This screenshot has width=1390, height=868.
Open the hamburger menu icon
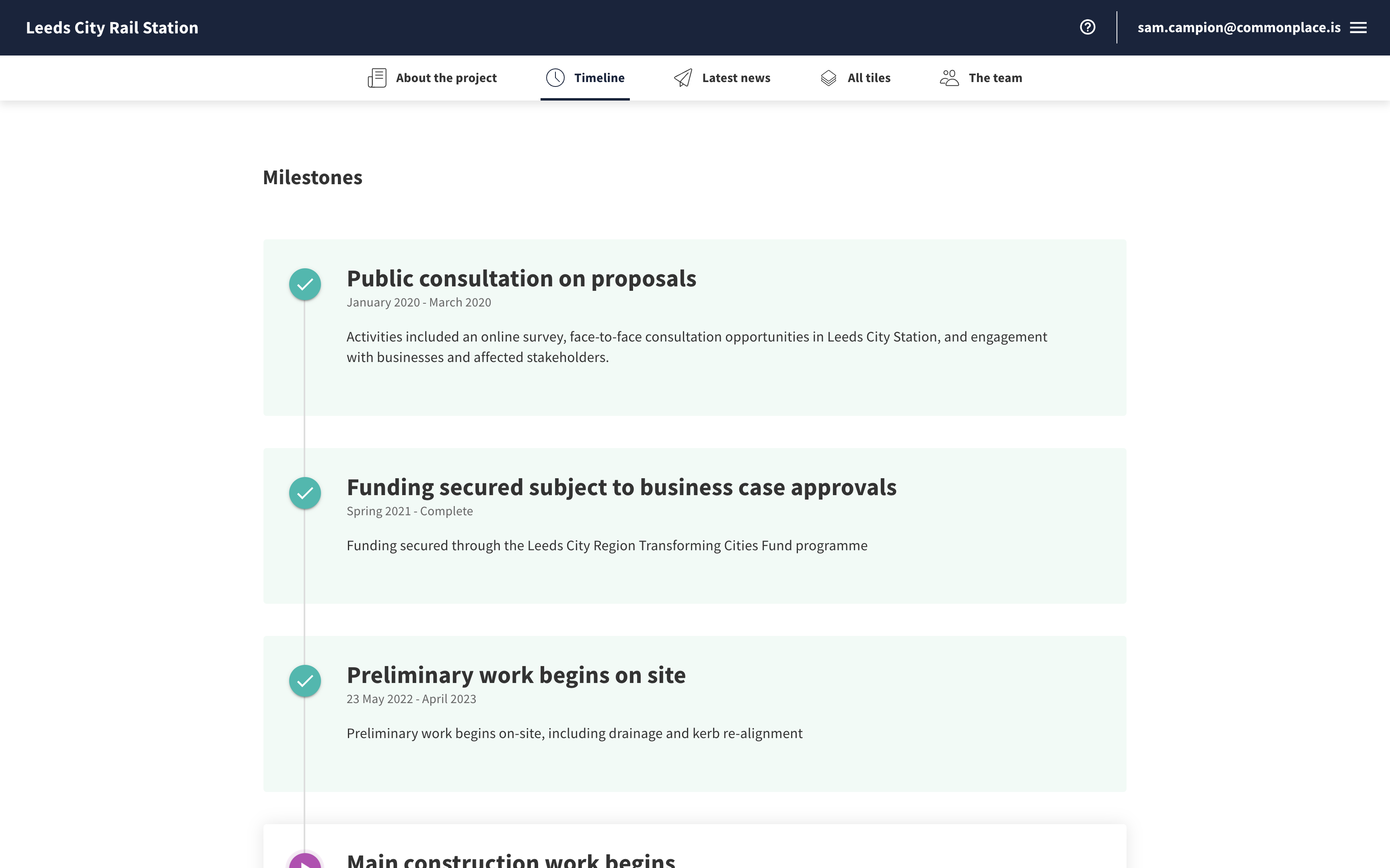pyautogui.click(x=1358, y=28)
